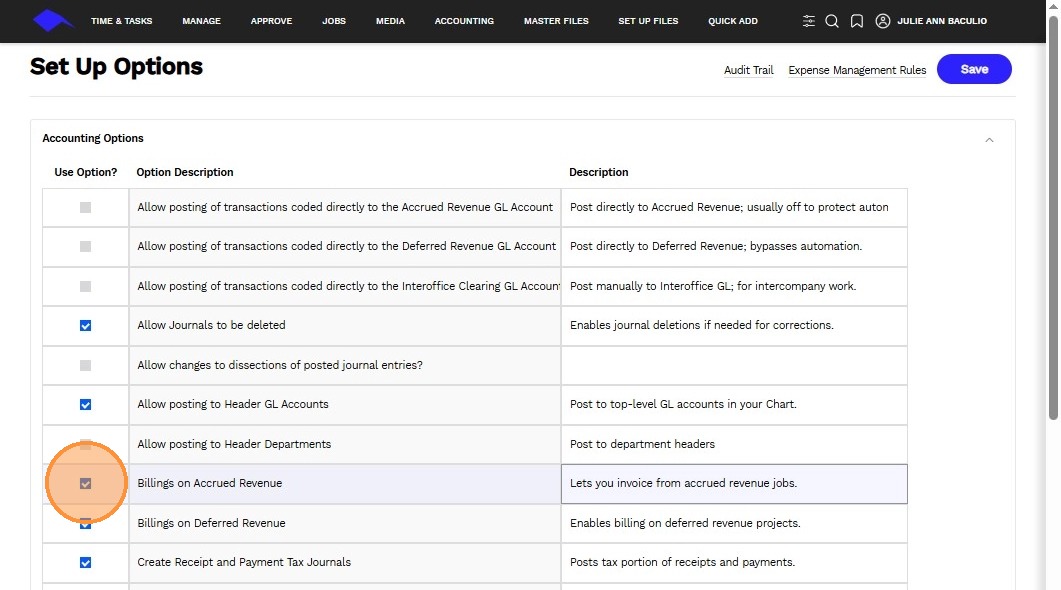The width and height of the screenshot is (1061, 590).
Task: Toggle Allow Journals to be deleted checkbox
Action: click(85, 325)
